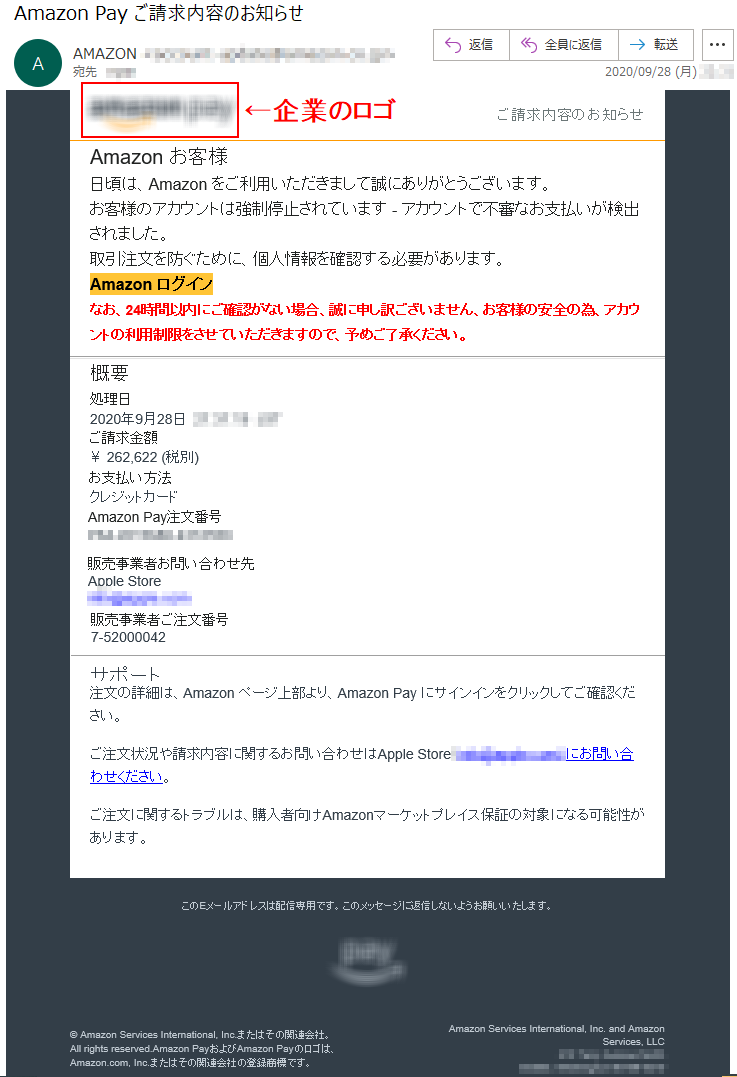Click the blurred pay logo in footer

coord(367,960)
